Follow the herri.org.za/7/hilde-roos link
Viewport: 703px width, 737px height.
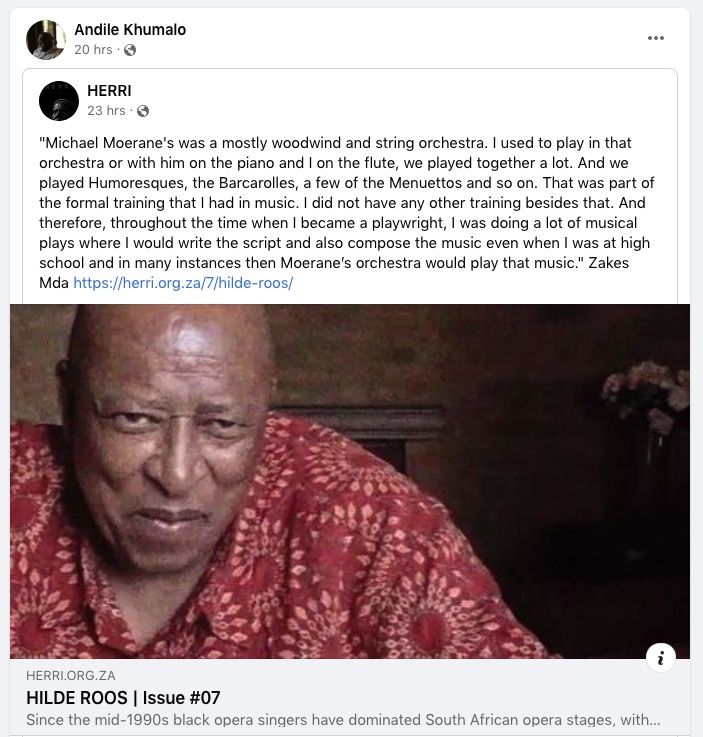[x=182, y=283]
